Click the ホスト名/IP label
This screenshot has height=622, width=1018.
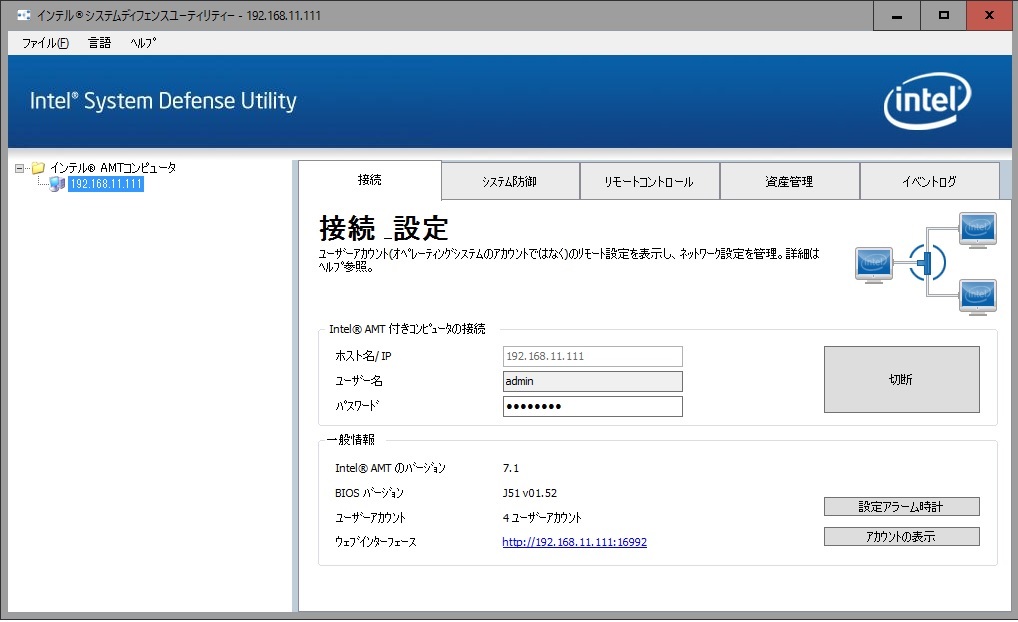coord(363,356)
